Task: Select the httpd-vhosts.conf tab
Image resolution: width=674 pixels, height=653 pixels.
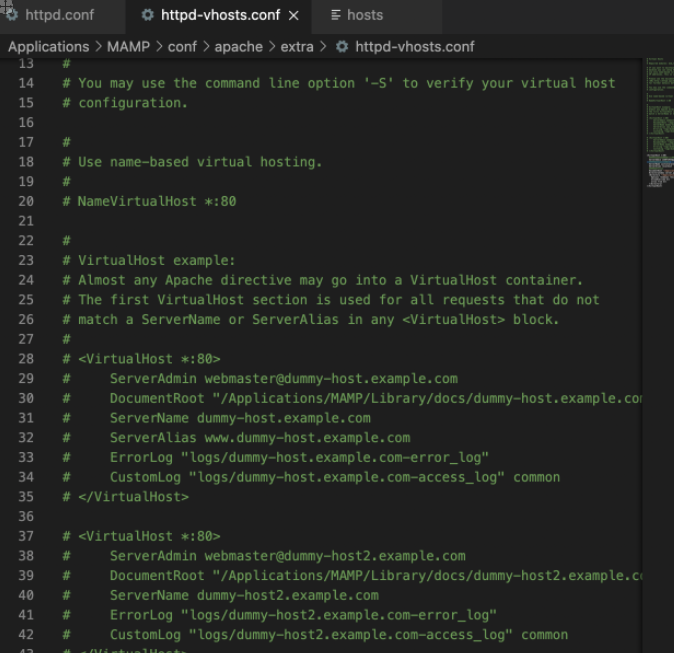Action: pos(220,15)
